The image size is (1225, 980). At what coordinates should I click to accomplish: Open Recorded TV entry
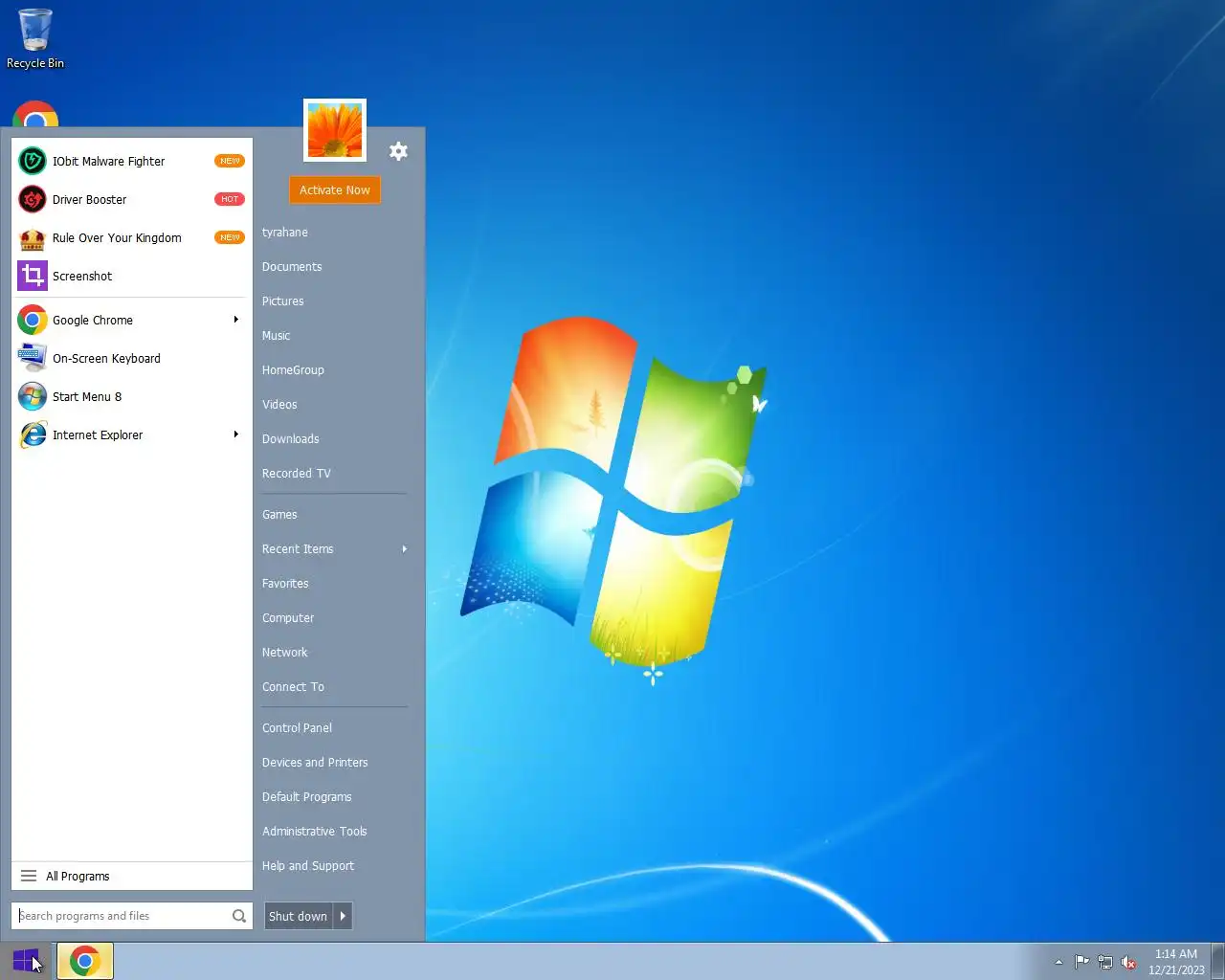coord(297,474)
